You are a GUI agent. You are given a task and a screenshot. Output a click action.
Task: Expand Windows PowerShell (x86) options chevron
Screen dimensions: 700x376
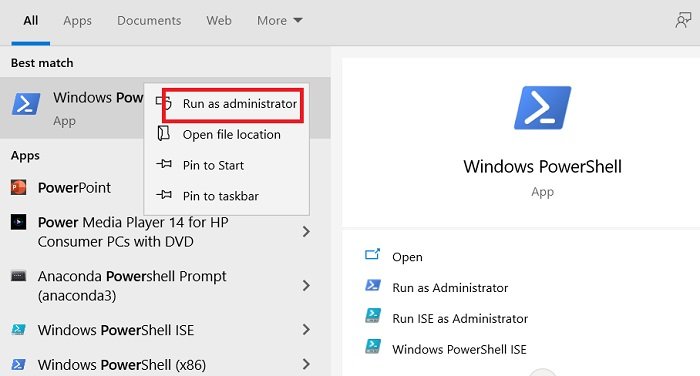pyautogui.click(x=306, y=364)
